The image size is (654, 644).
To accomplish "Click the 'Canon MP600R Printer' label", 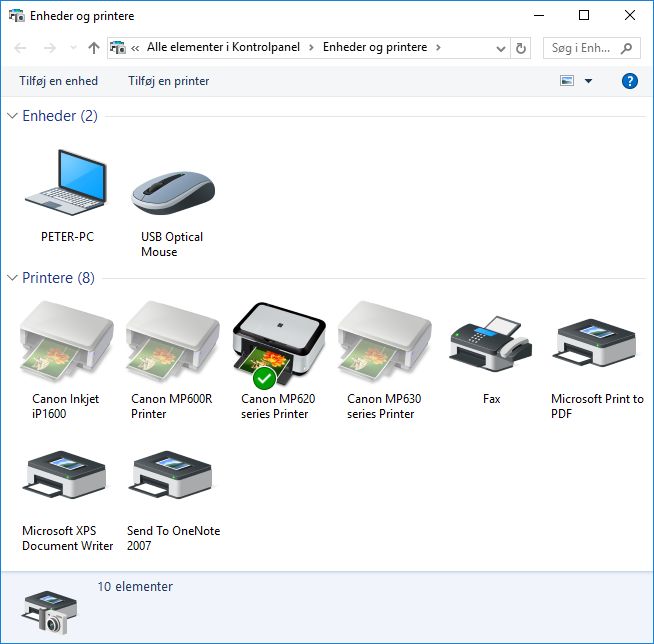I will [171, 406].
